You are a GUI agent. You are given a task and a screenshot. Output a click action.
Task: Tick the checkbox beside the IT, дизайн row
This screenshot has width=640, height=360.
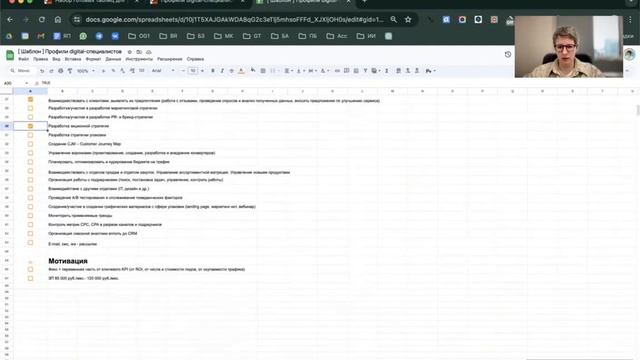tap(30, 189)
